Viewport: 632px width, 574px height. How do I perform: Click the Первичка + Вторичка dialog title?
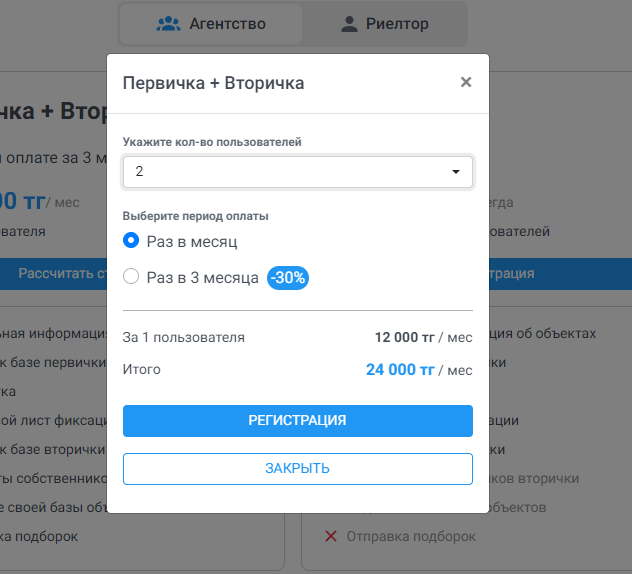click(213, 83)
